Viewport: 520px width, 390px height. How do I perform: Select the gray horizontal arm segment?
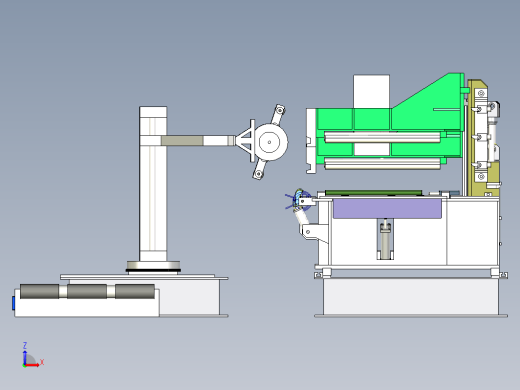pyautogui.click(x=182, y=140)
